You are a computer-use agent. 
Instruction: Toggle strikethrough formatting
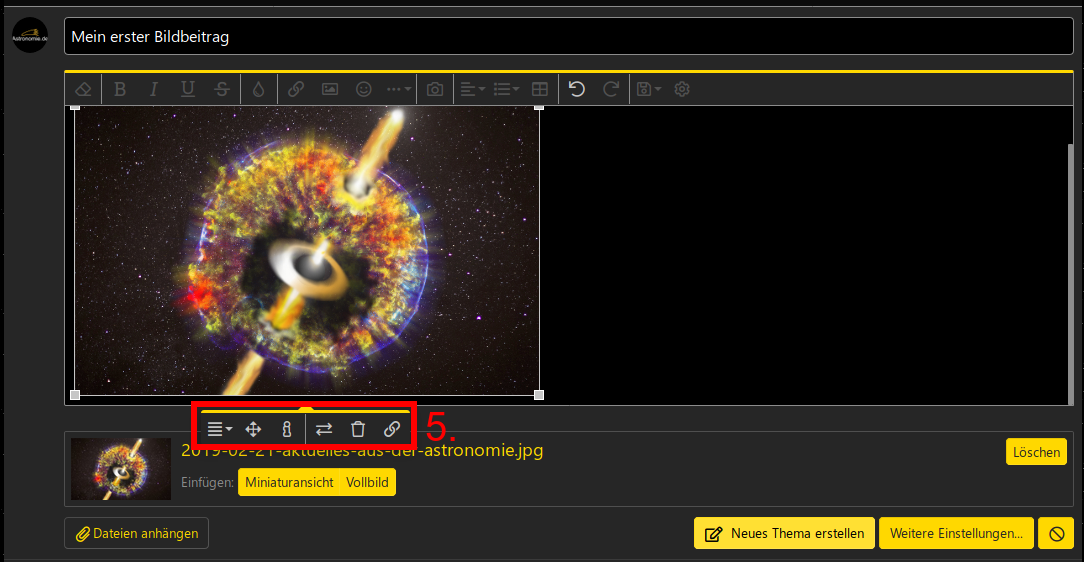(221, 89)
